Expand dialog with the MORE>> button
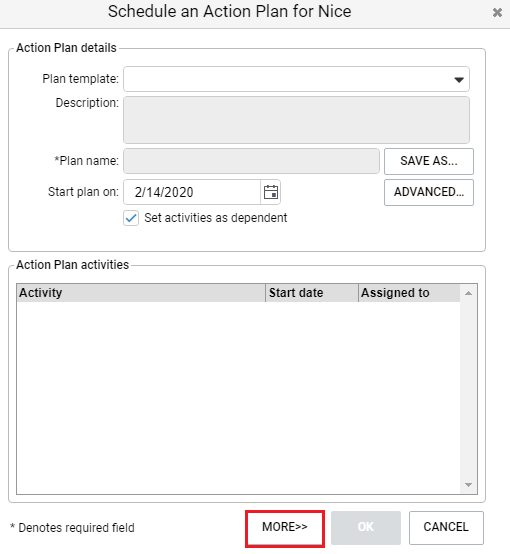 285,528
